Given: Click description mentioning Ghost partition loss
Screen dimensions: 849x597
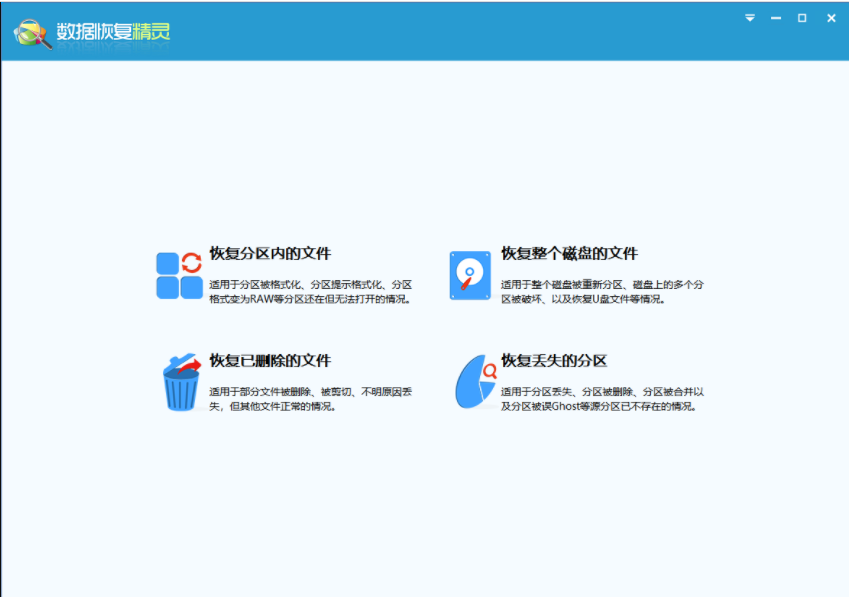Looking at the screenshot, I should click(x=602, y=399).
